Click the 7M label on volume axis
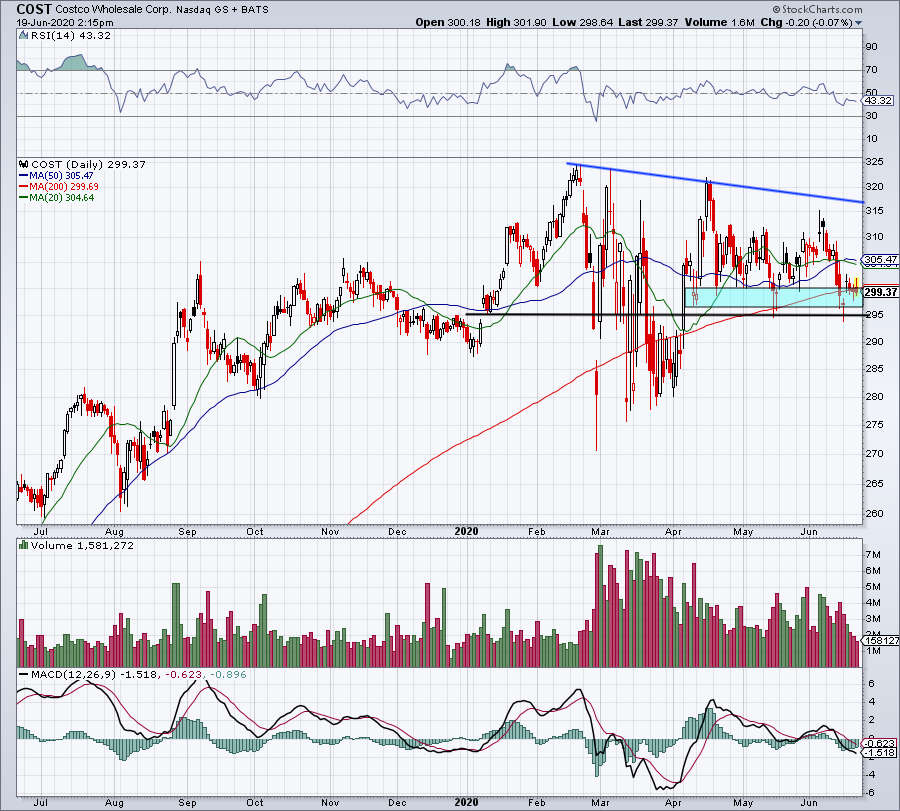 [x=873, y=554]
